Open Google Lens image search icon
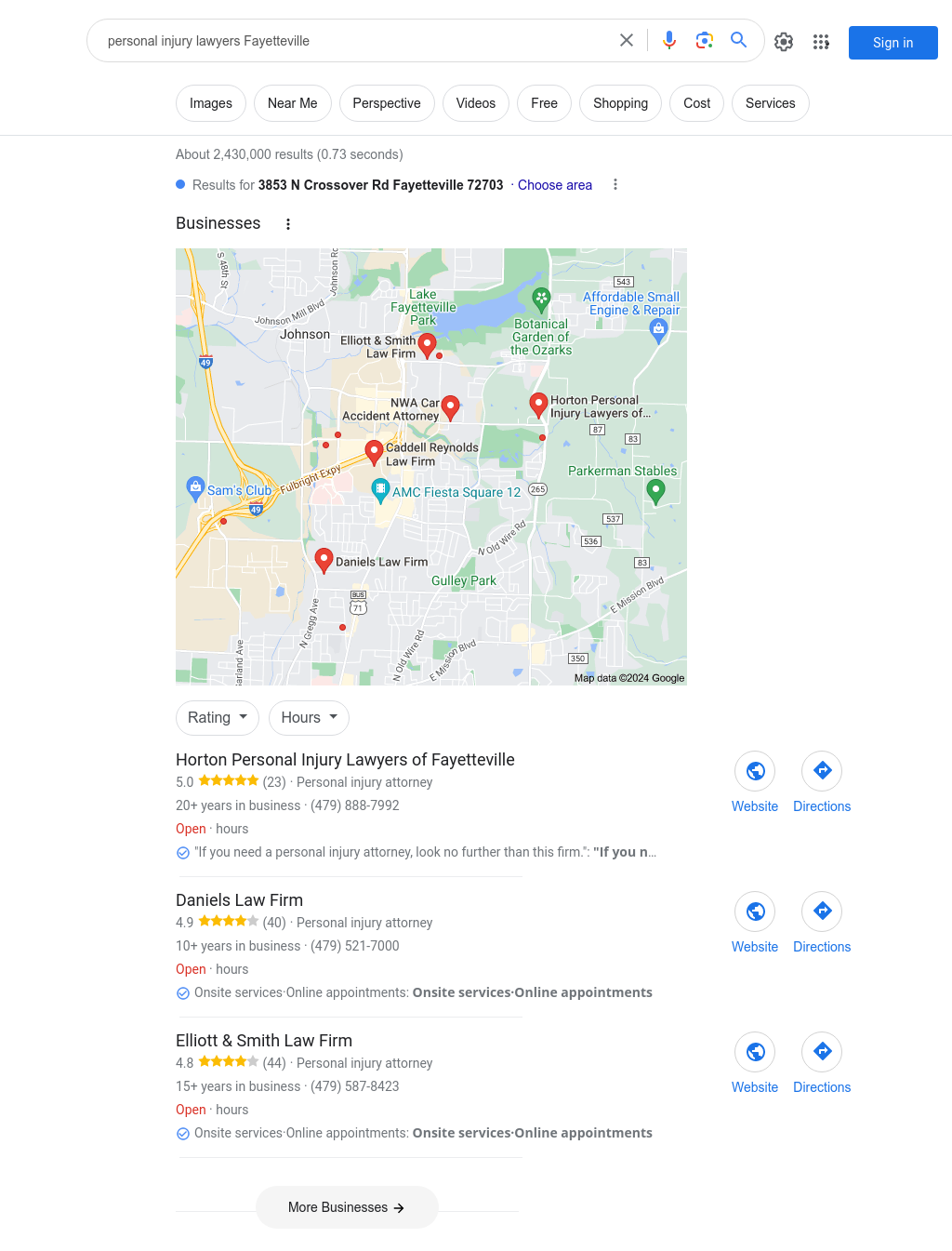952x1251 pixels. [705, 40]
